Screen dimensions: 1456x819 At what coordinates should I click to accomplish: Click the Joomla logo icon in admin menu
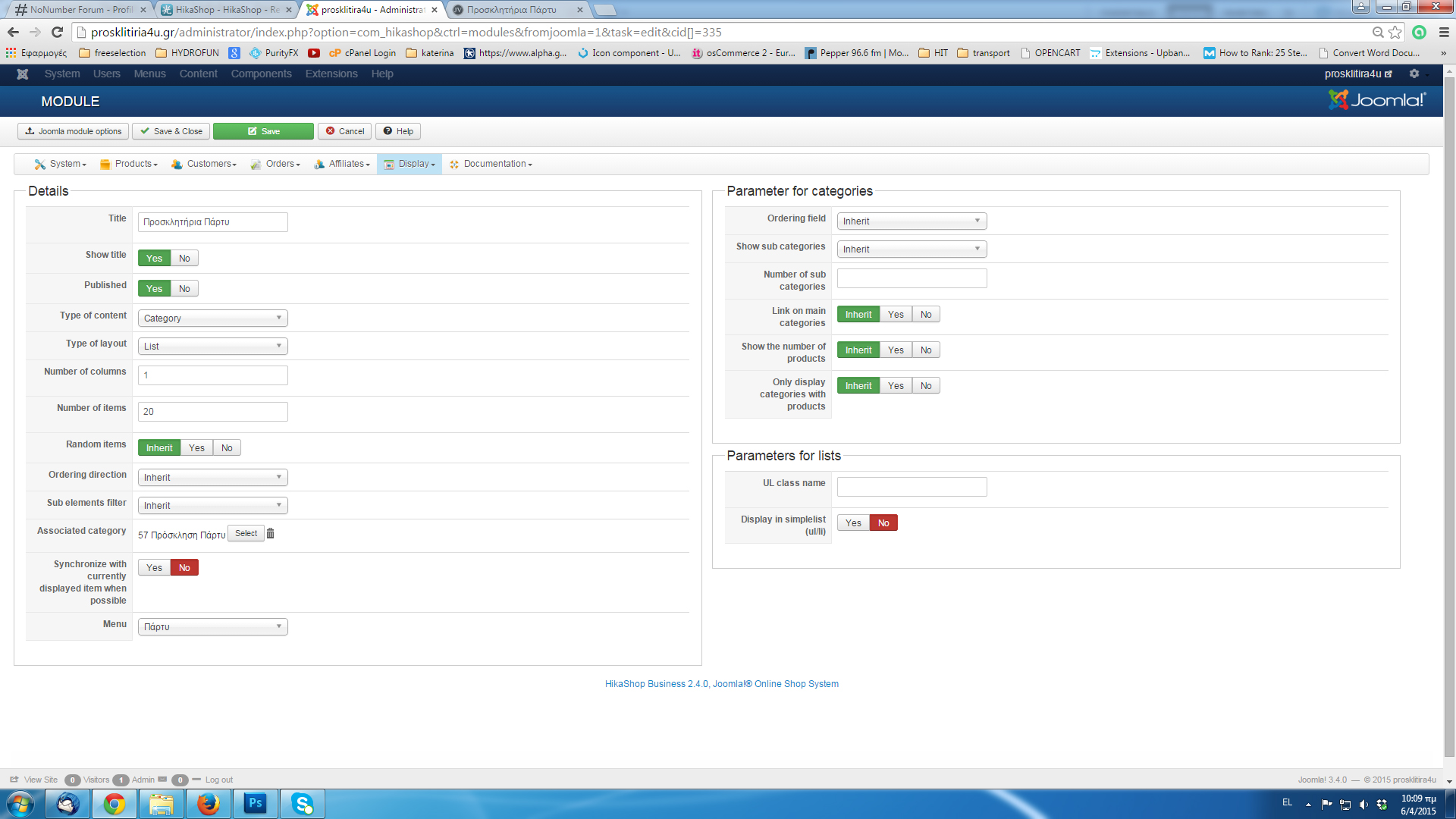click(23, 74)
